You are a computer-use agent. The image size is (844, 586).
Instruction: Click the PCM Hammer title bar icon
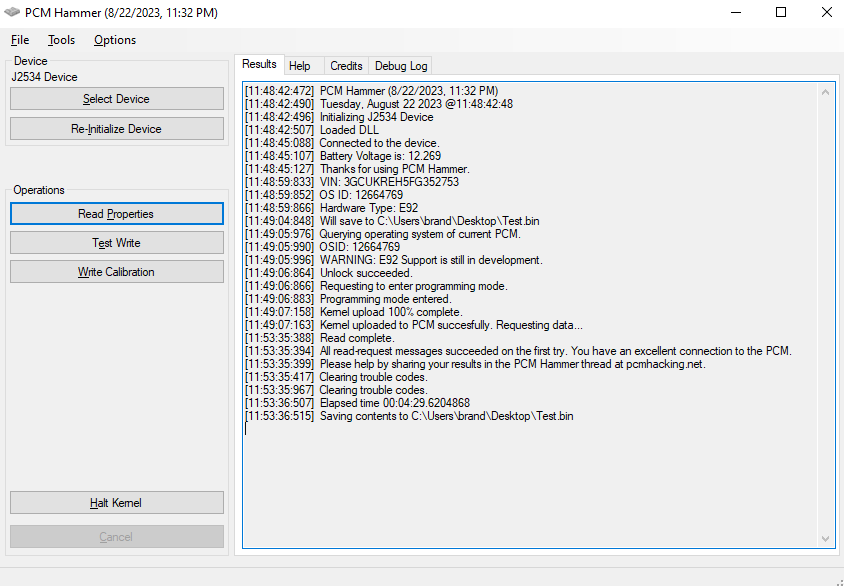click(12, 12)
